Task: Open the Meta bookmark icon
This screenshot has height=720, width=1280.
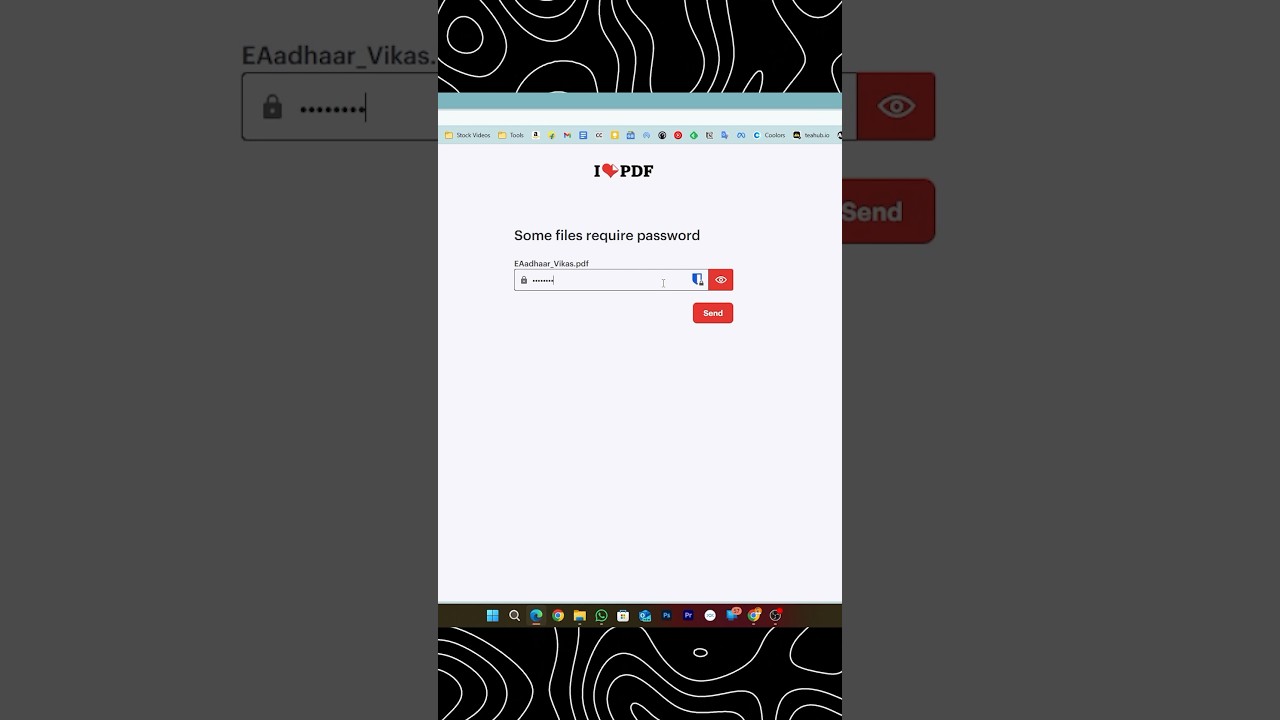Action: 741,135
